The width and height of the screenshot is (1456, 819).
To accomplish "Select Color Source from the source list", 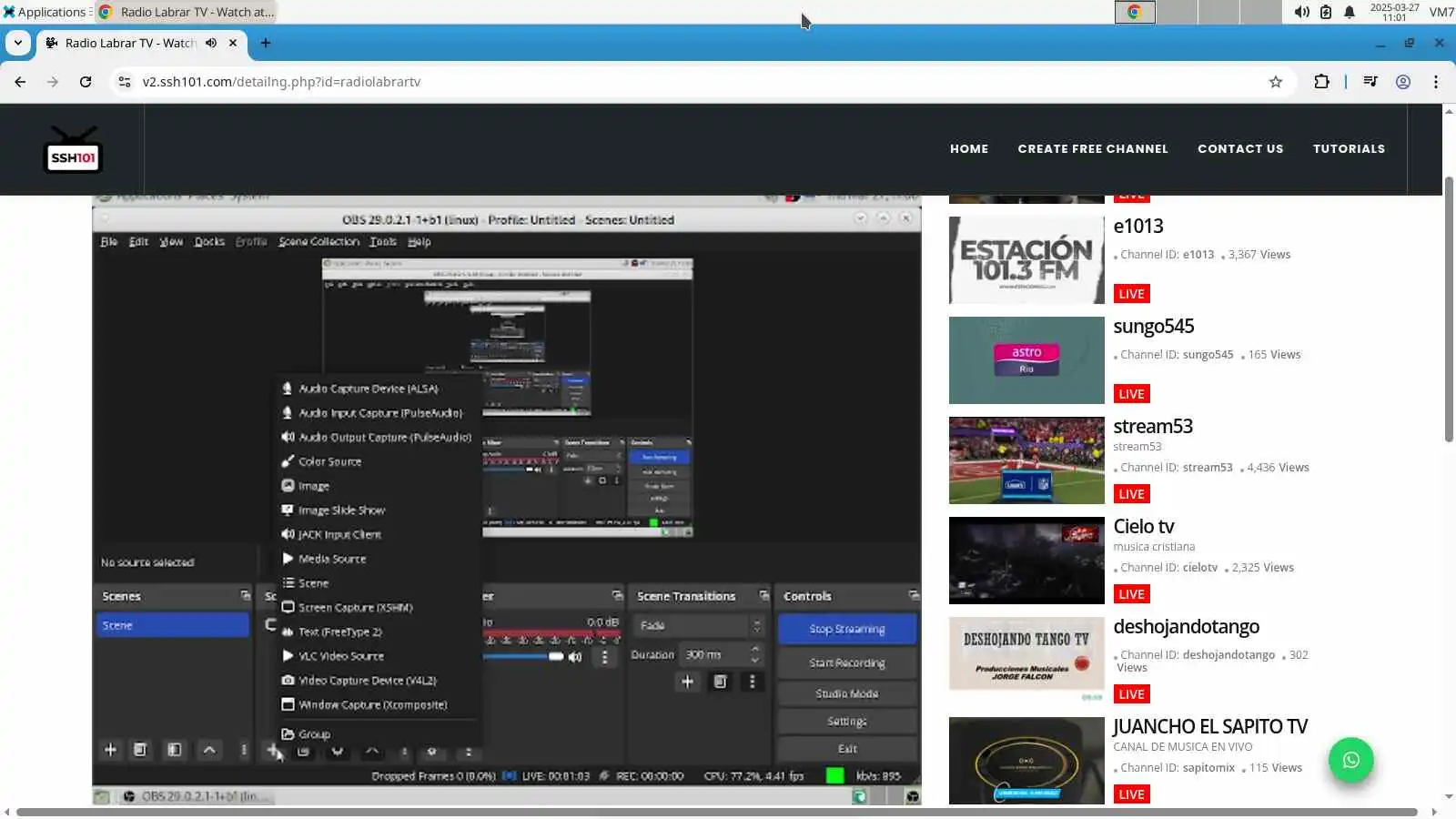I will (x=329, y=461).
